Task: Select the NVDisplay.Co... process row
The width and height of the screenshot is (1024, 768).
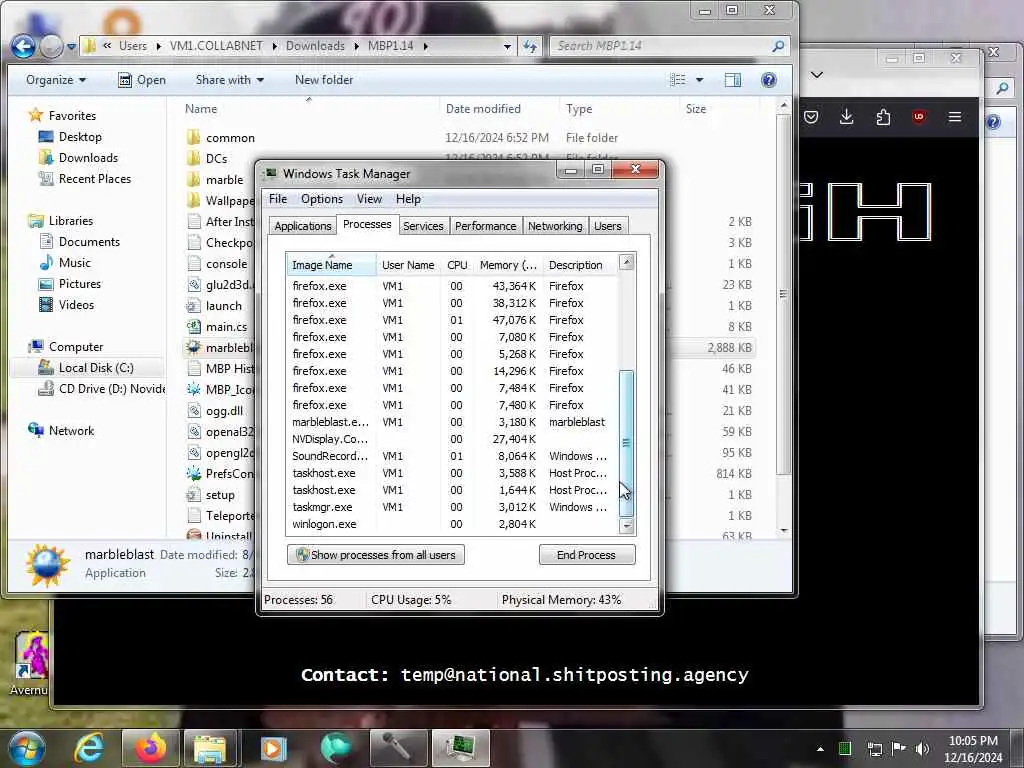Action: click(452, 439)
